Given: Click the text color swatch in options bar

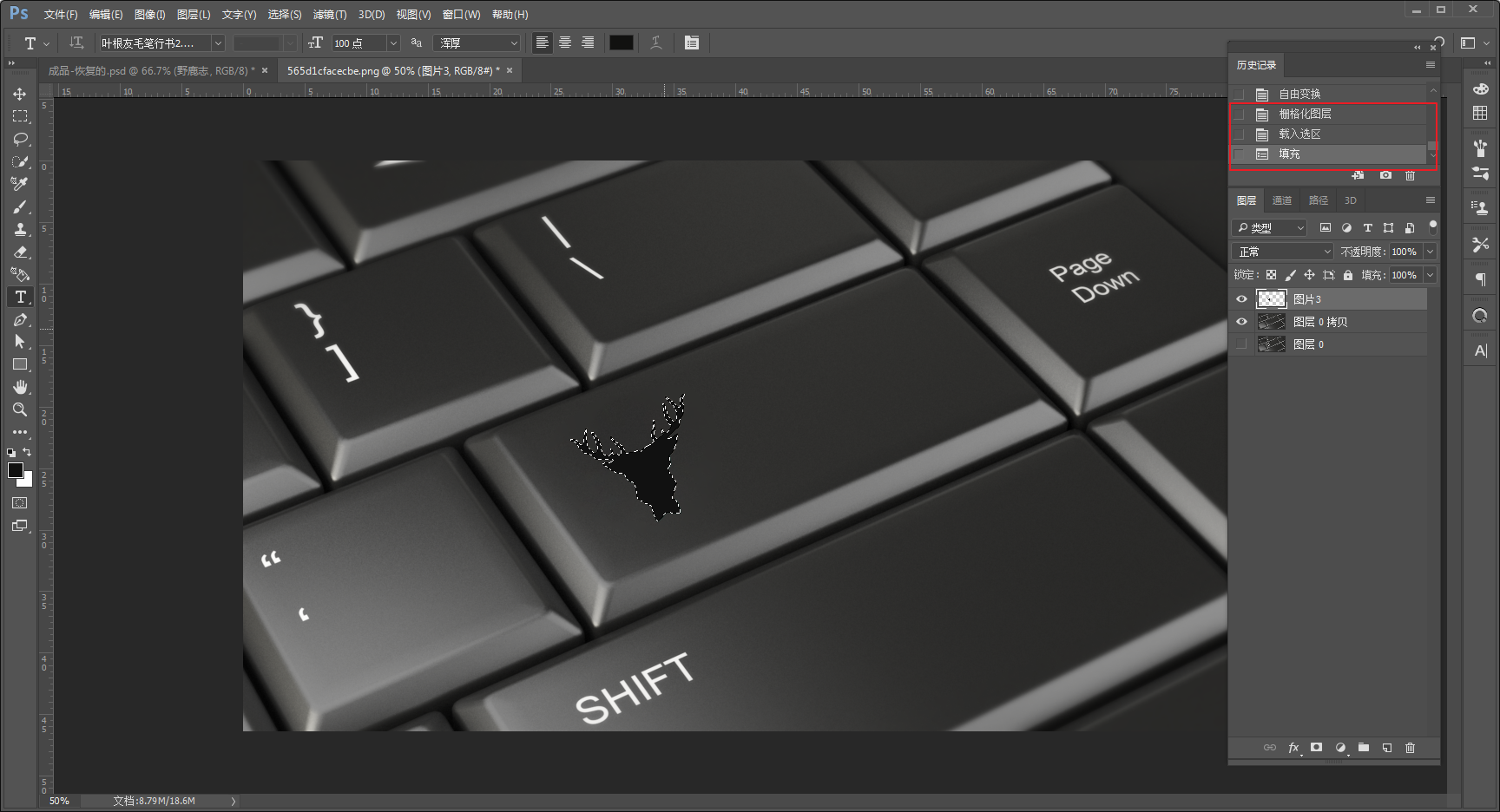Looking at the screenshot, I should (x=622, y=43).
